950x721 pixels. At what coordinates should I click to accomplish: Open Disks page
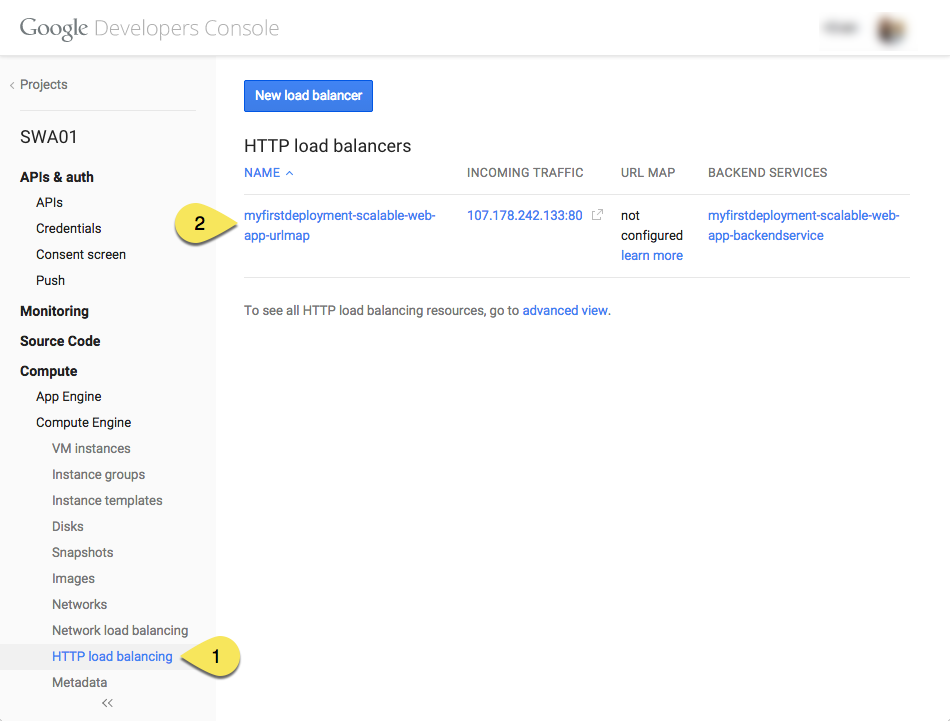(68, 527)
